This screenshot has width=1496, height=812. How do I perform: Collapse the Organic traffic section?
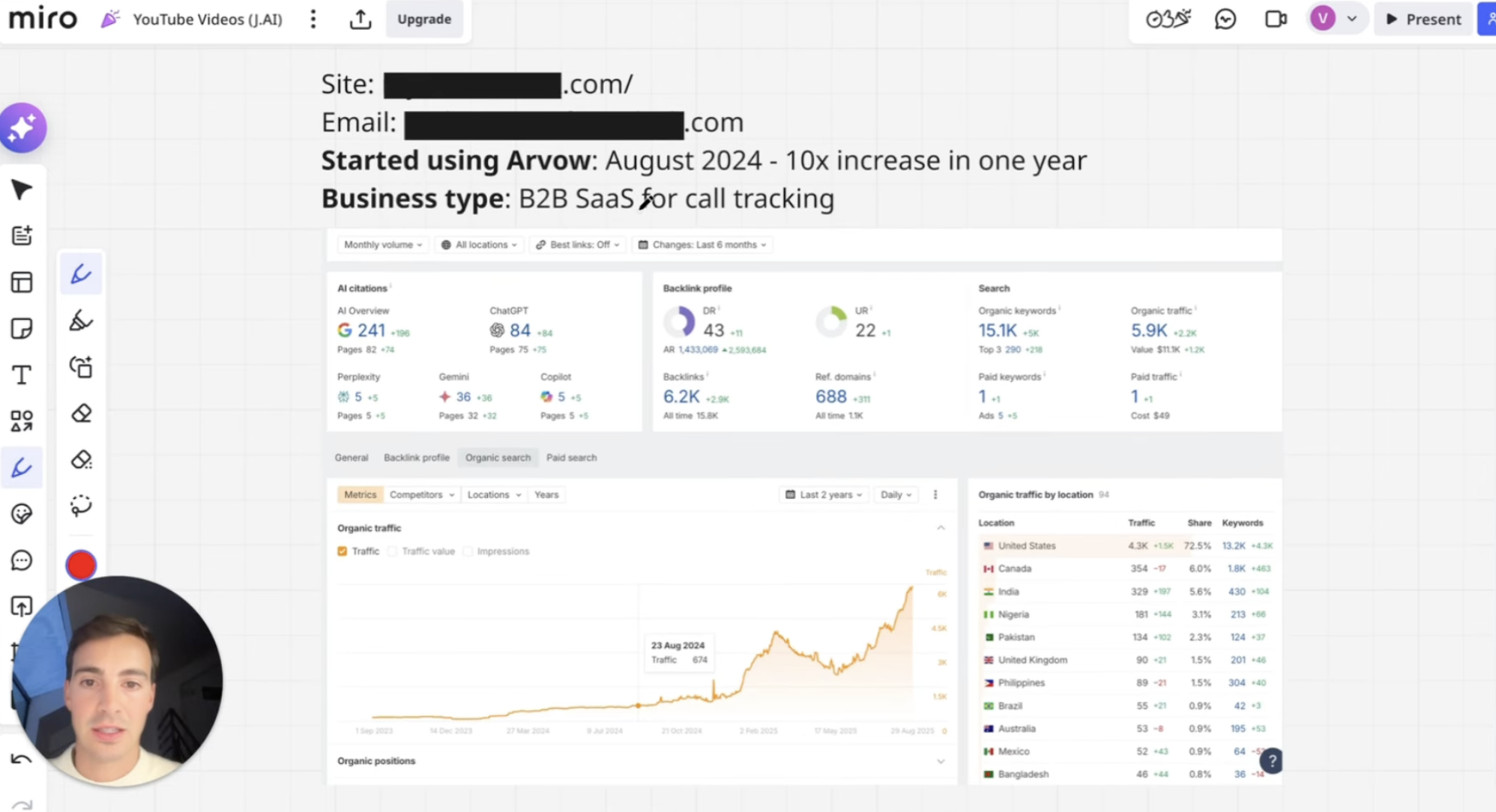coord(941,527)
